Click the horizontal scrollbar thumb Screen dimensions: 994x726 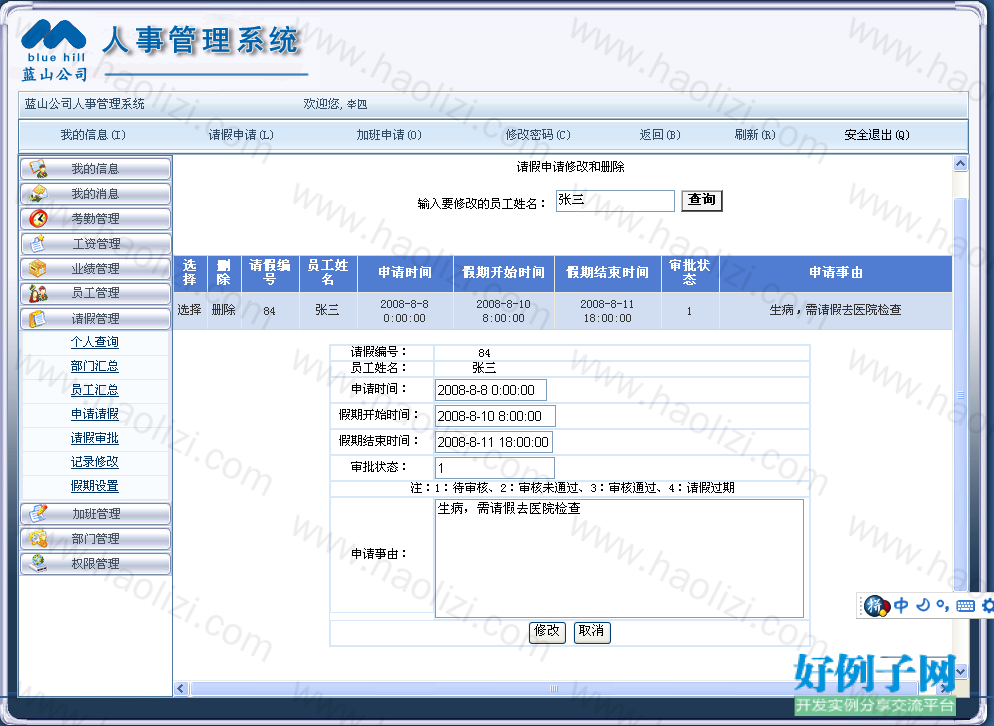[x=554, y=689]
